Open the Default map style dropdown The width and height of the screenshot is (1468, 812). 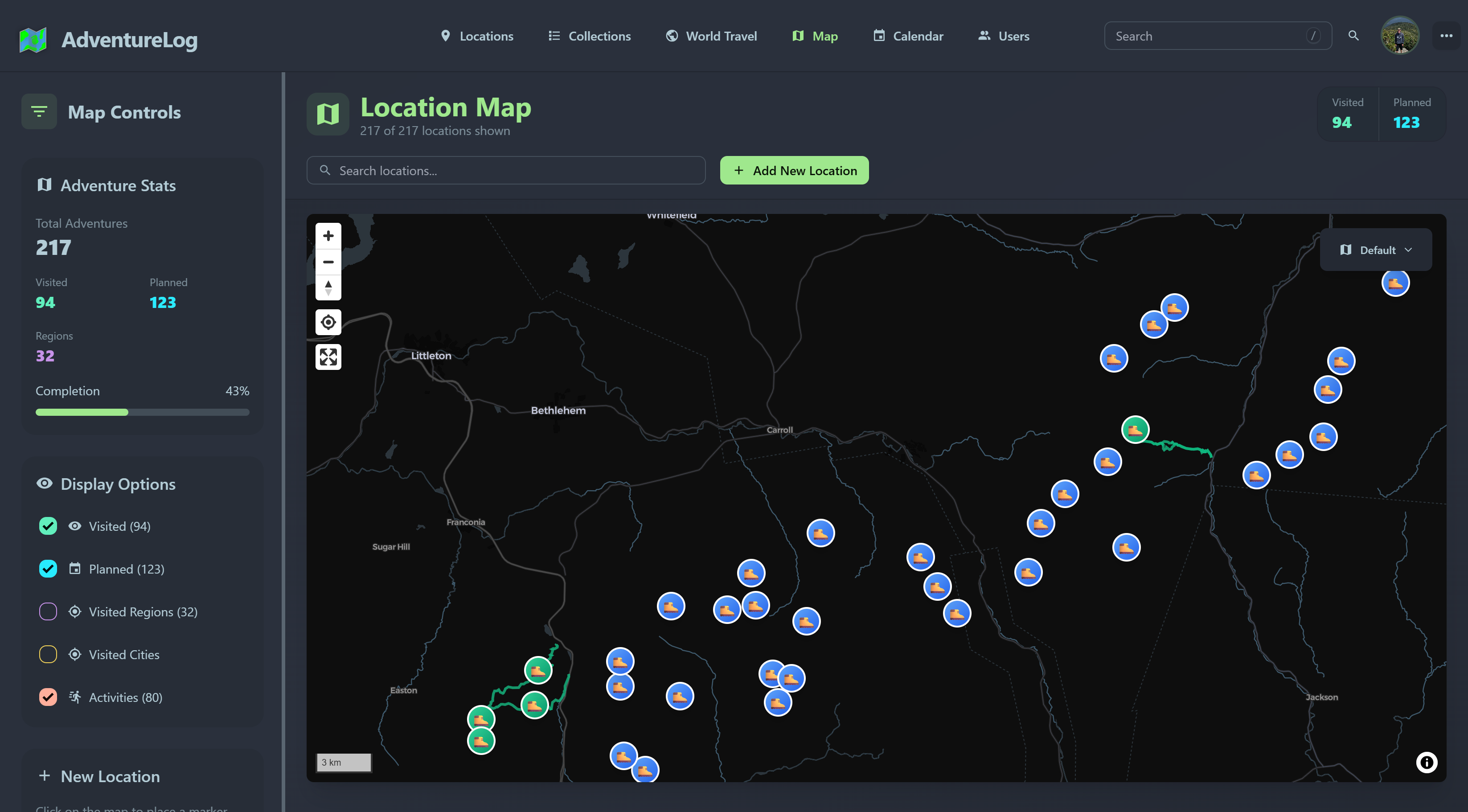pyautogui.click(x=1376, y=250)
